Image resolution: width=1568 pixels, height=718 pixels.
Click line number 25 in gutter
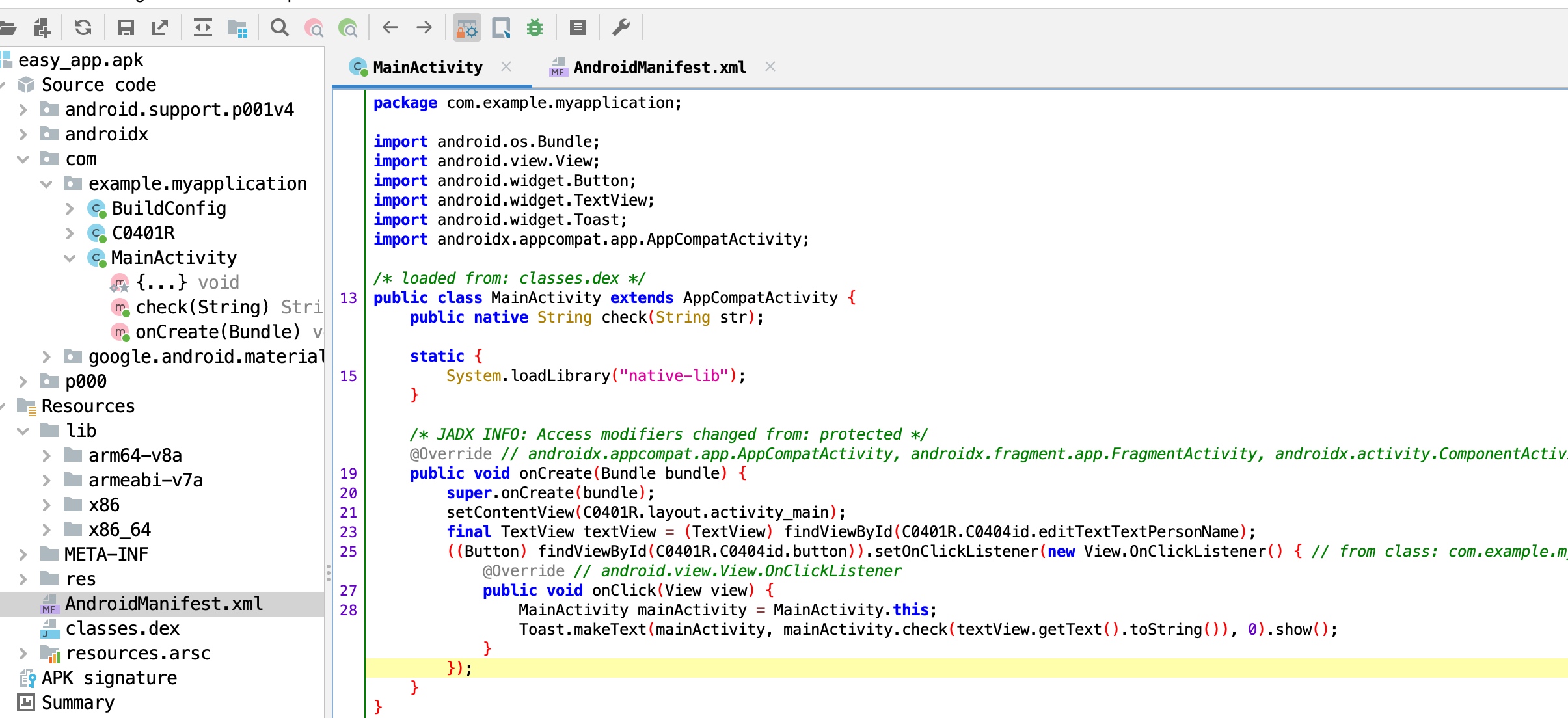tap(348, 552)
